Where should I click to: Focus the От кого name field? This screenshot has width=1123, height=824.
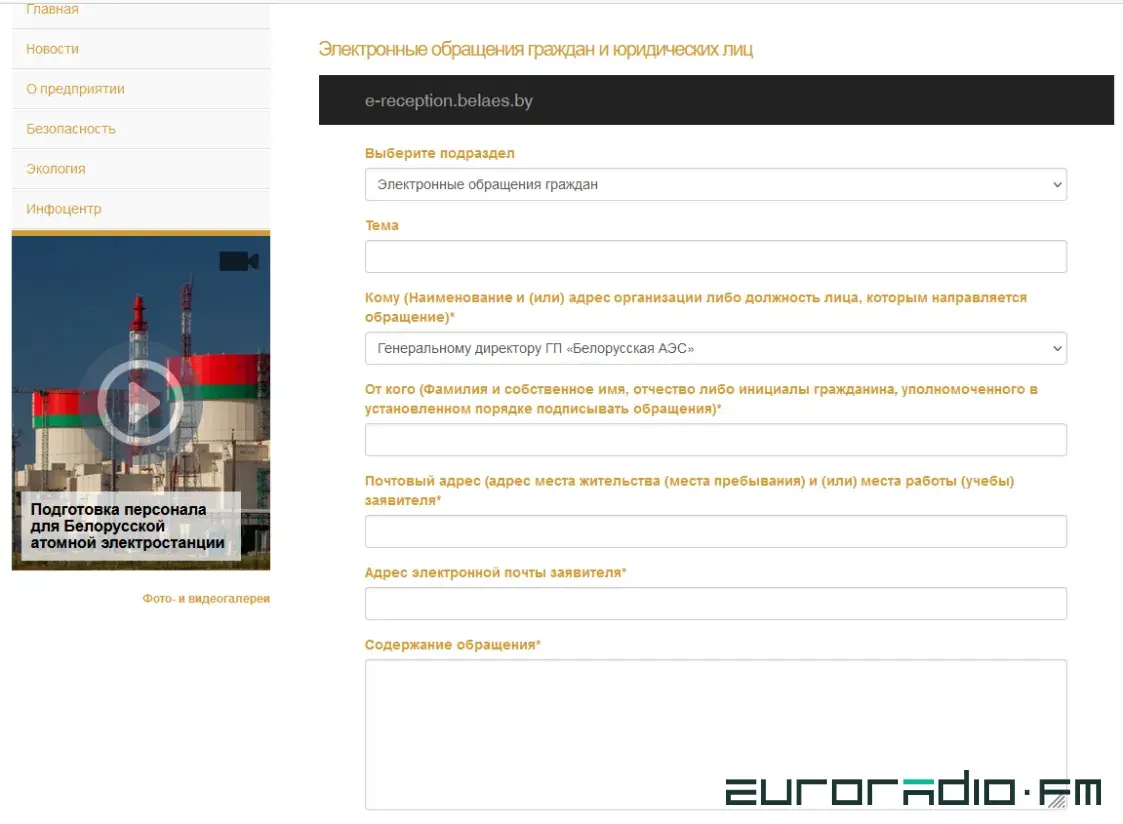715,440
